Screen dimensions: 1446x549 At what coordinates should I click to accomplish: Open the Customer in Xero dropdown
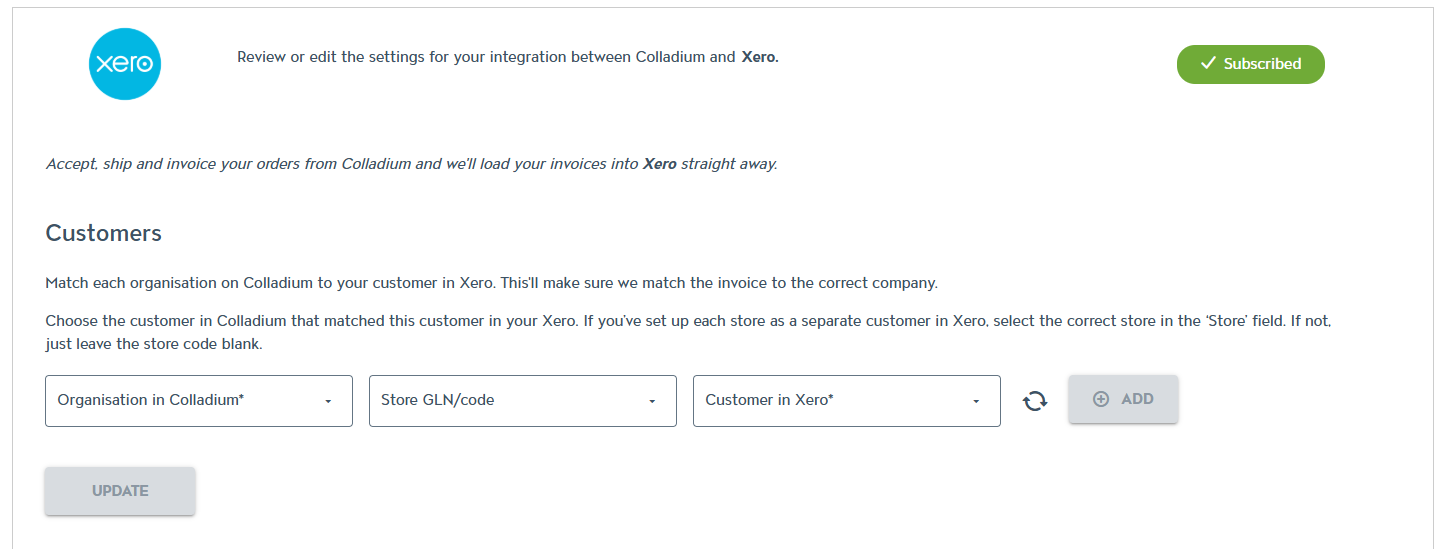click(x=846, y=401)
